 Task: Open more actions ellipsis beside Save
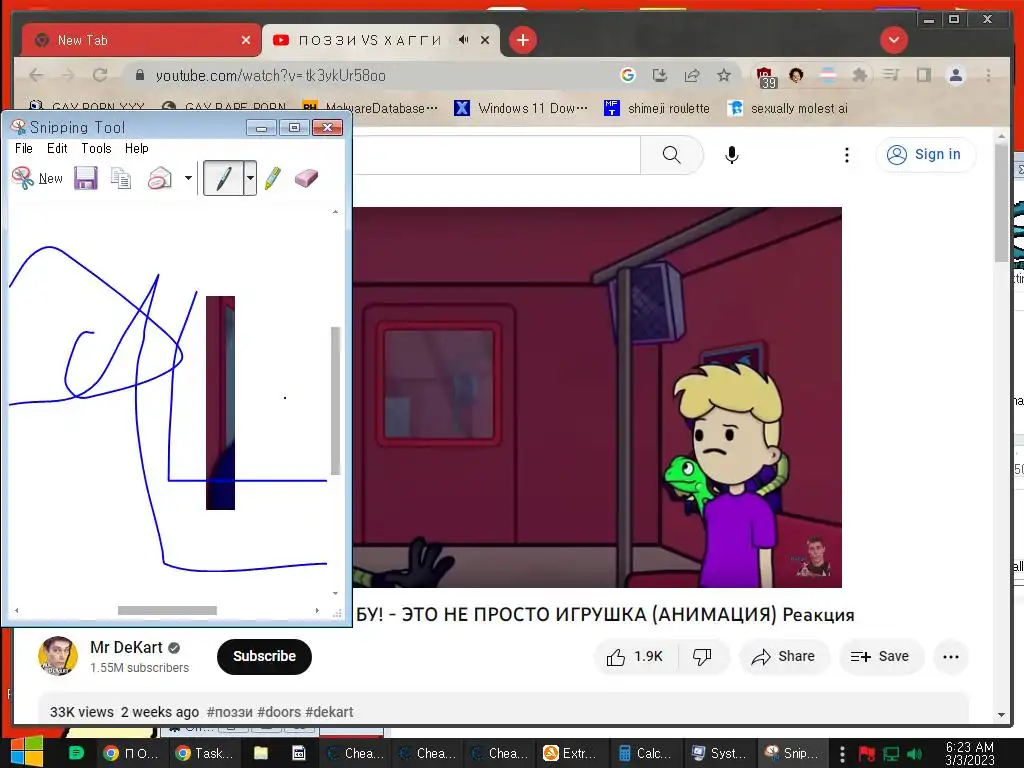click(x=951, y=656)
